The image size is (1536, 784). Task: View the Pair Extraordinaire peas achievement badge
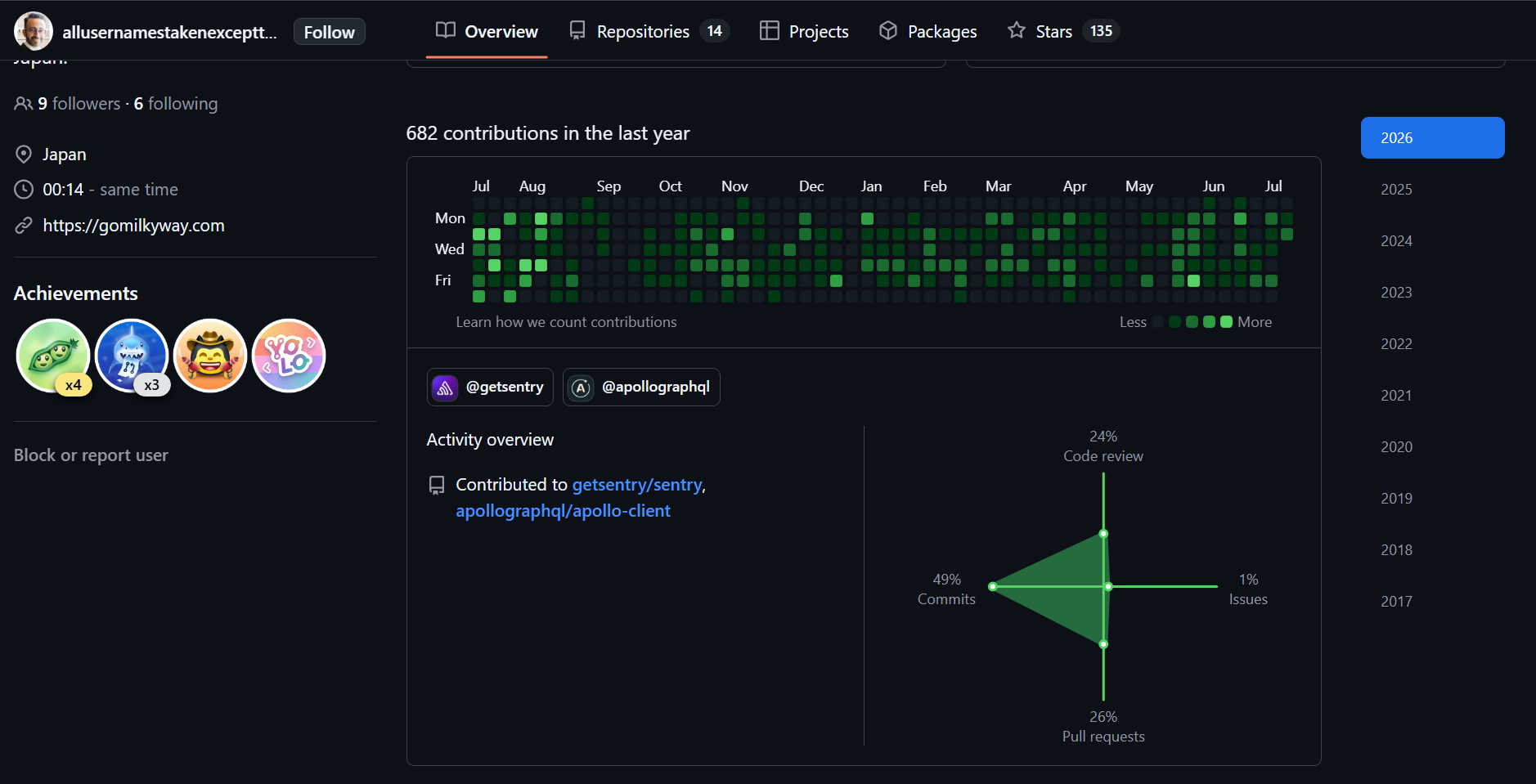(53, 356)
